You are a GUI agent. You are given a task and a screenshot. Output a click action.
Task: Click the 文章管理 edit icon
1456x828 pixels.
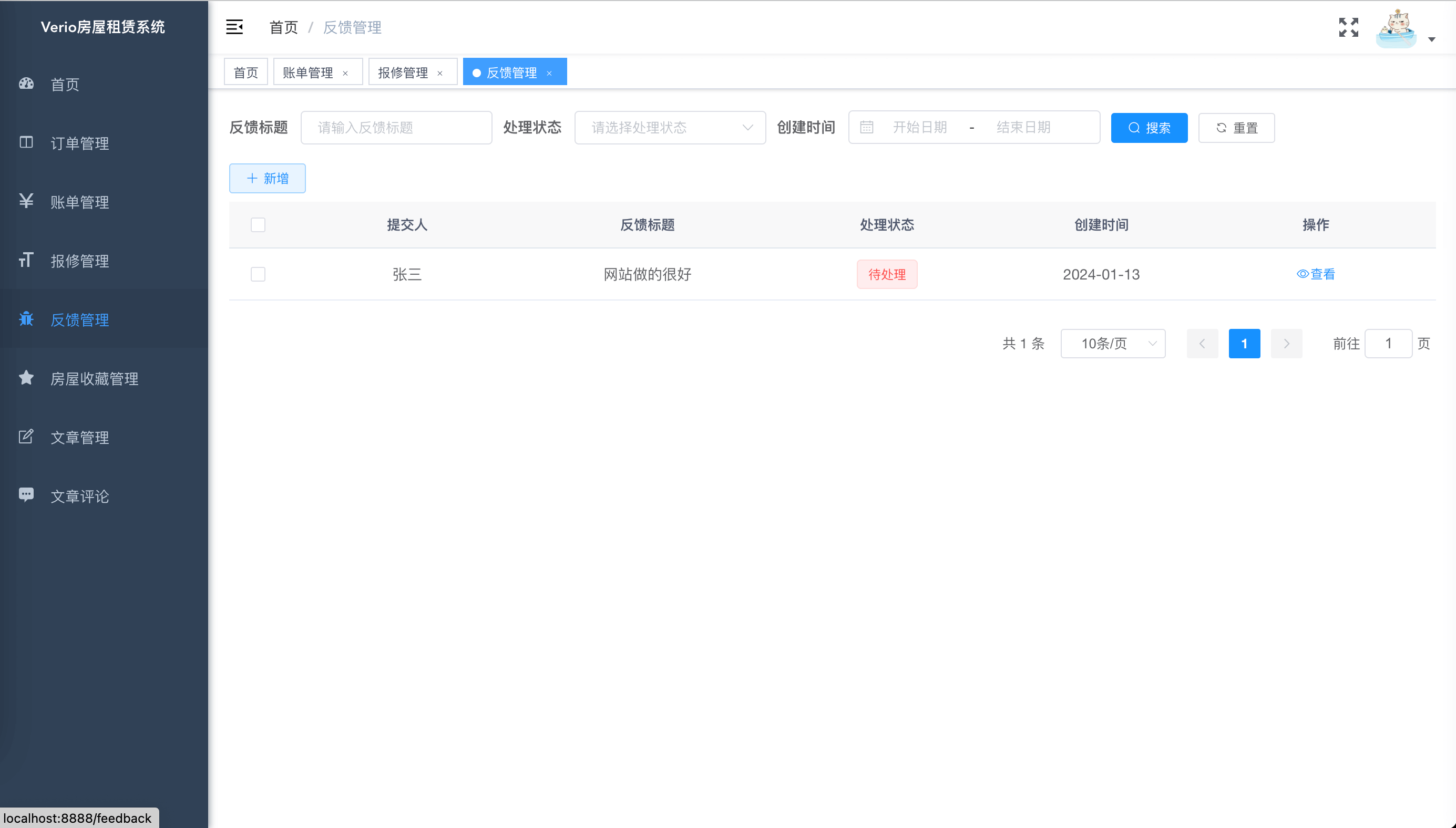(x=26, y=437)
